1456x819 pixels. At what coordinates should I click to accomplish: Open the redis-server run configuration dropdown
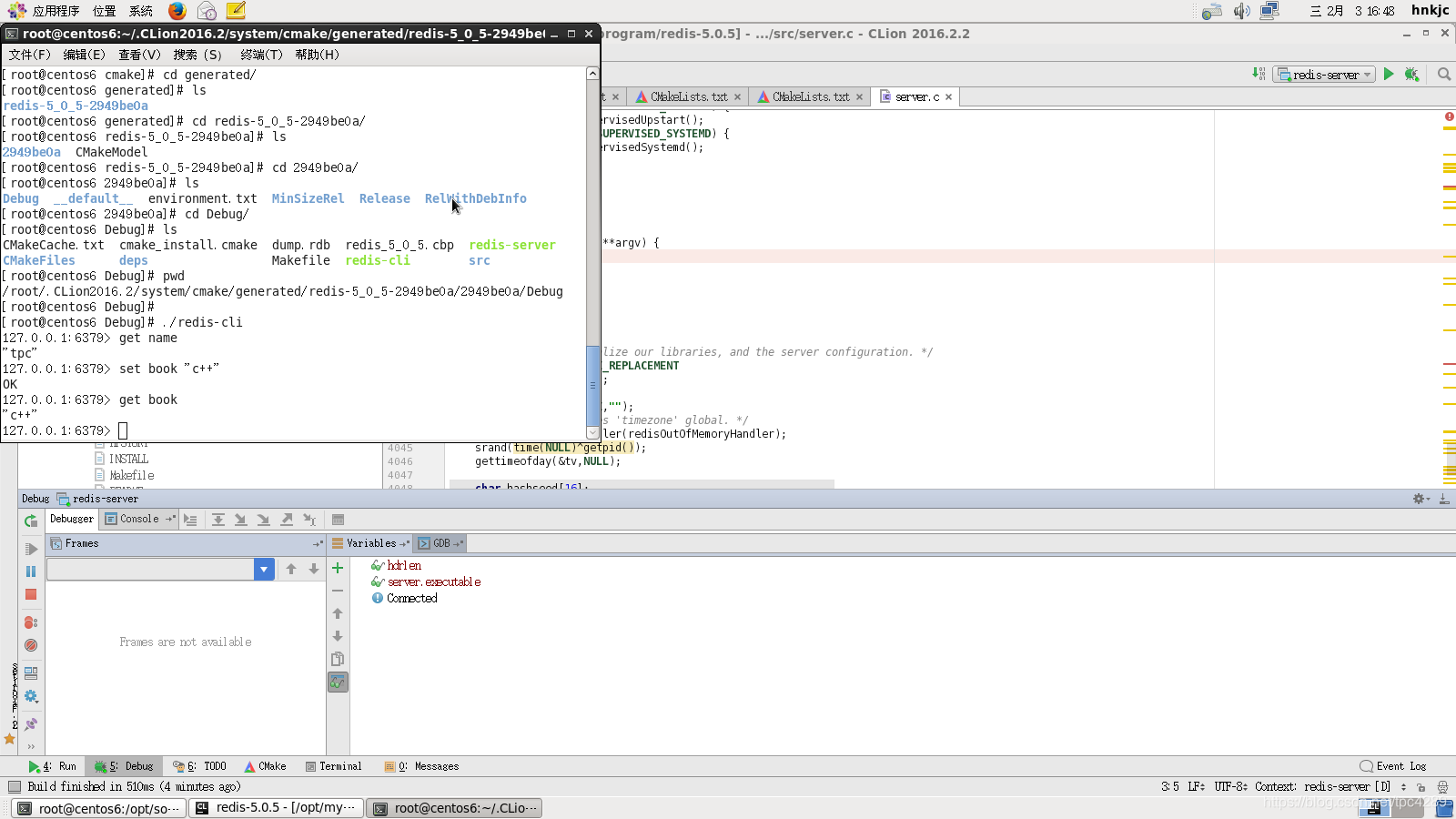pos(1324,75)
